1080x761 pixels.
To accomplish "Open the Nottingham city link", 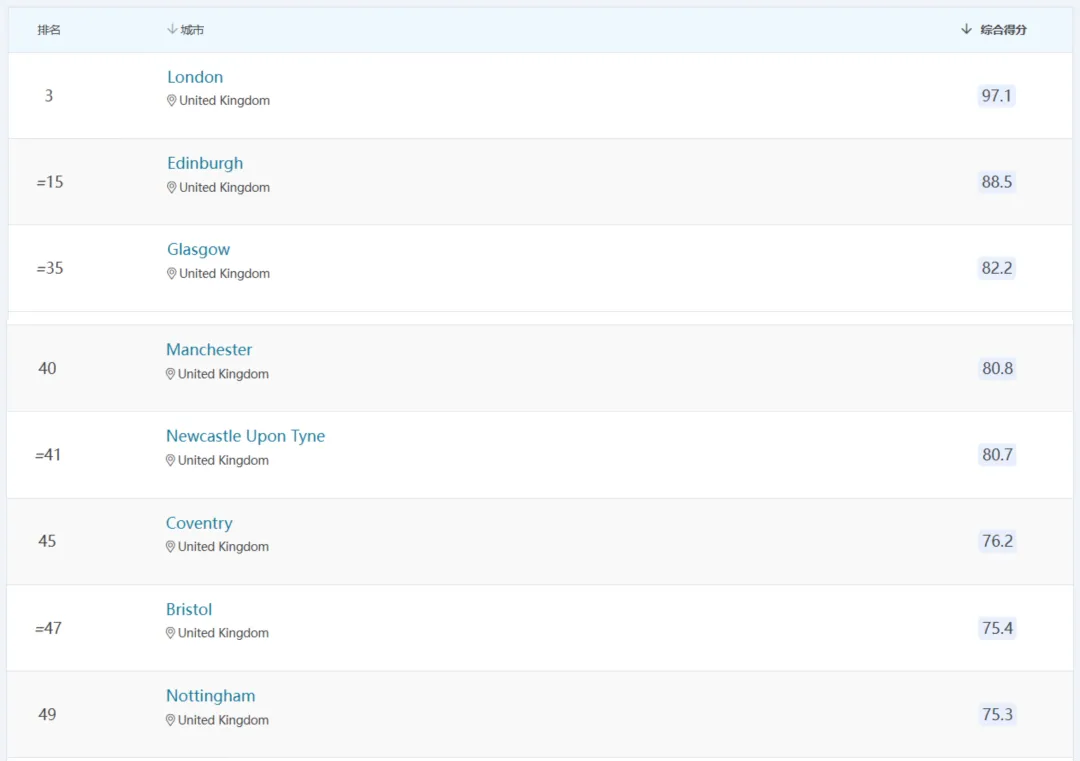I will (211, 696).
